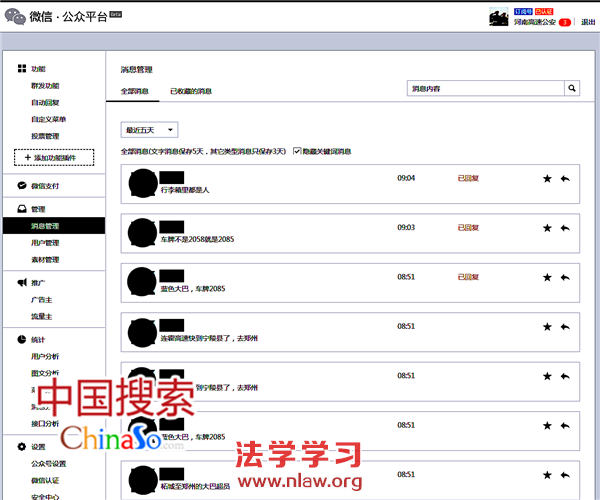This screenshot has width=600, height=500.
Task: Click the 已回复 label on 09:03 row
Action: pyautogui.click(x=468, y=228)
